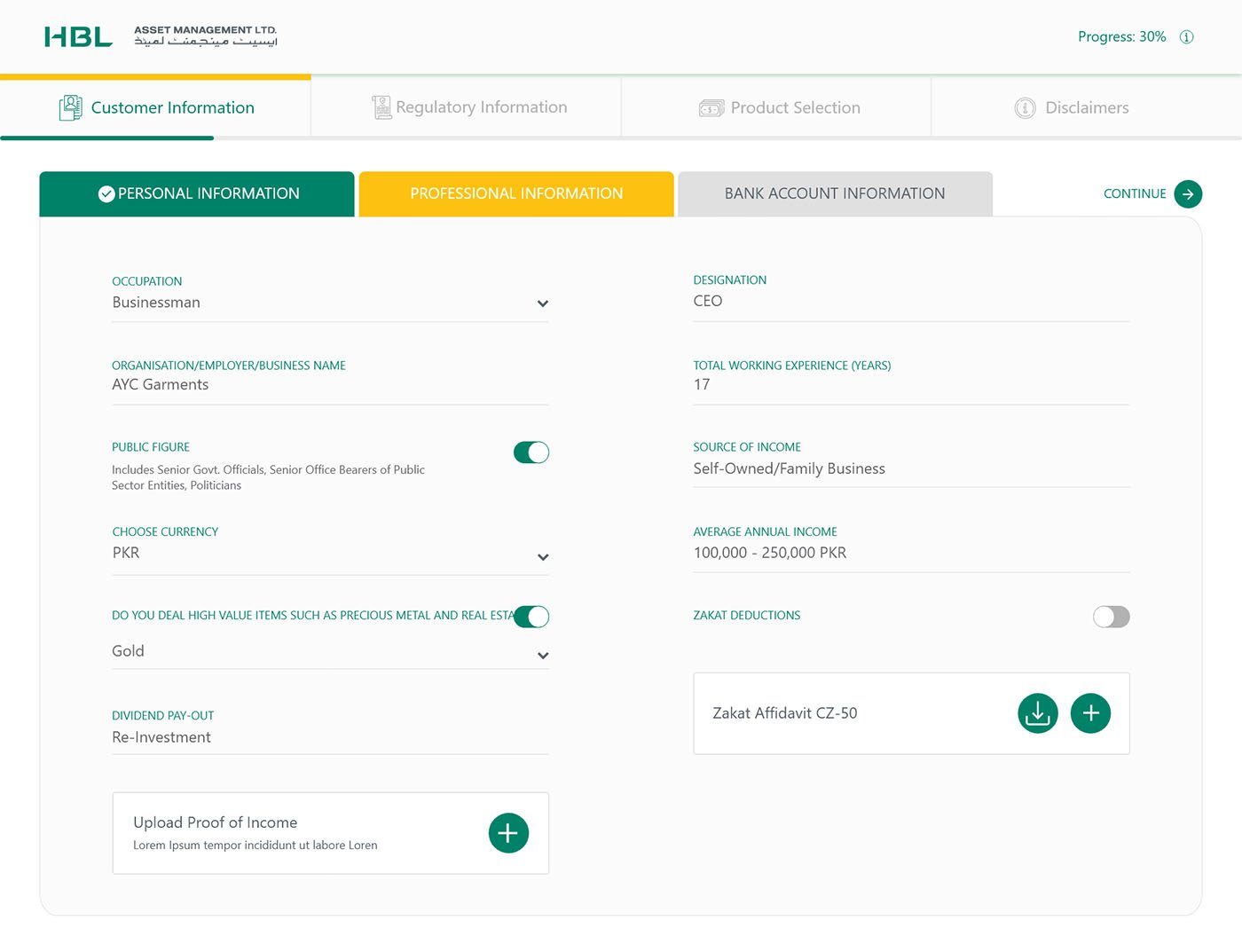Click the Upload Proof of Income title

[215, 822]
